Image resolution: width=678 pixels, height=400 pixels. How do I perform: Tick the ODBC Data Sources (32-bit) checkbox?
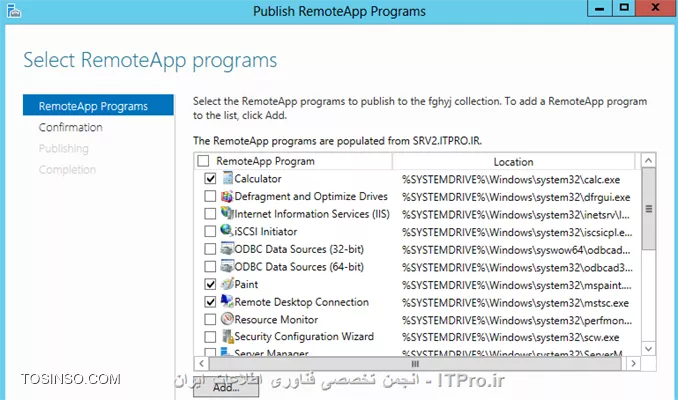coord(210,249)
